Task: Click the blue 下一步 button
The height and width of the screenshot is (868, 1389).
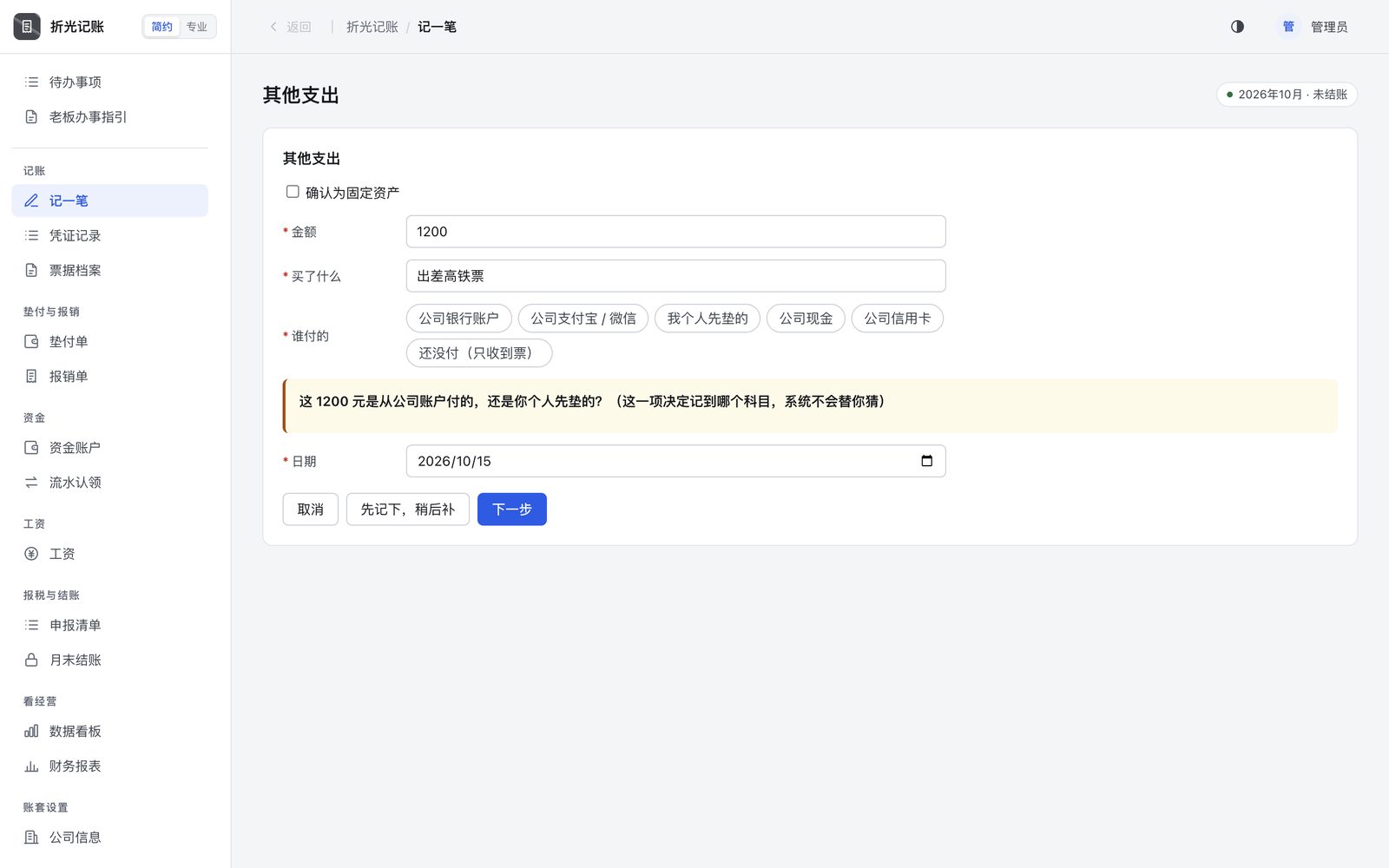Action: pyautogui.click(x=512, y=510)
